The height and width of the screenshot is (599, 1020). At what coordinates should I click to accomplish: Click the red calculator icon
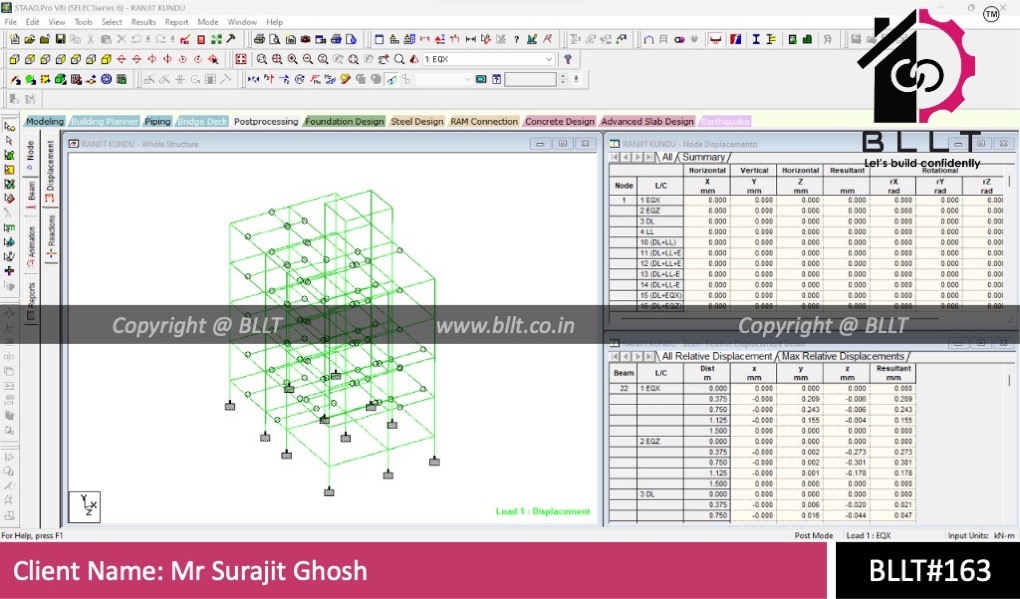pyautogui.click(x=201, y=39)
